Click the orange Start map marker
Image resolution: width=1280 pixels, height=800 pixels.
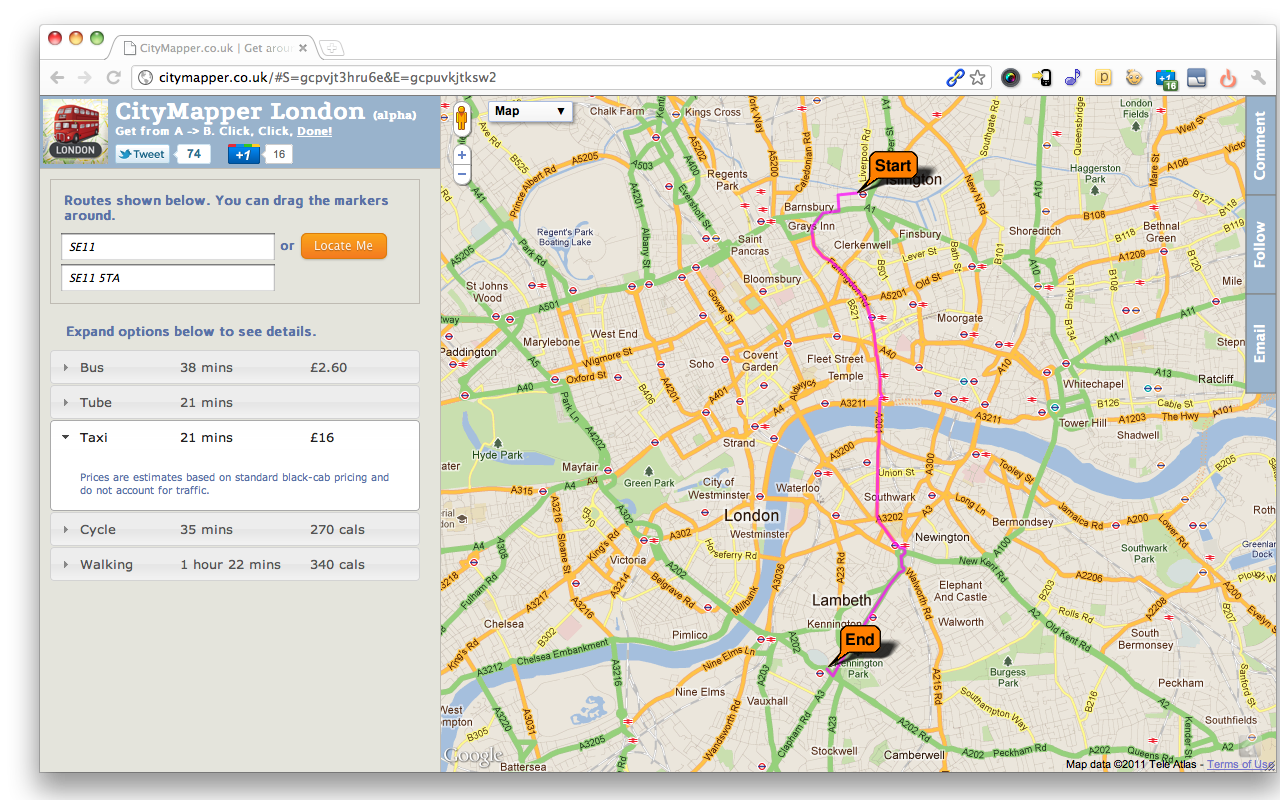(892, 167)
